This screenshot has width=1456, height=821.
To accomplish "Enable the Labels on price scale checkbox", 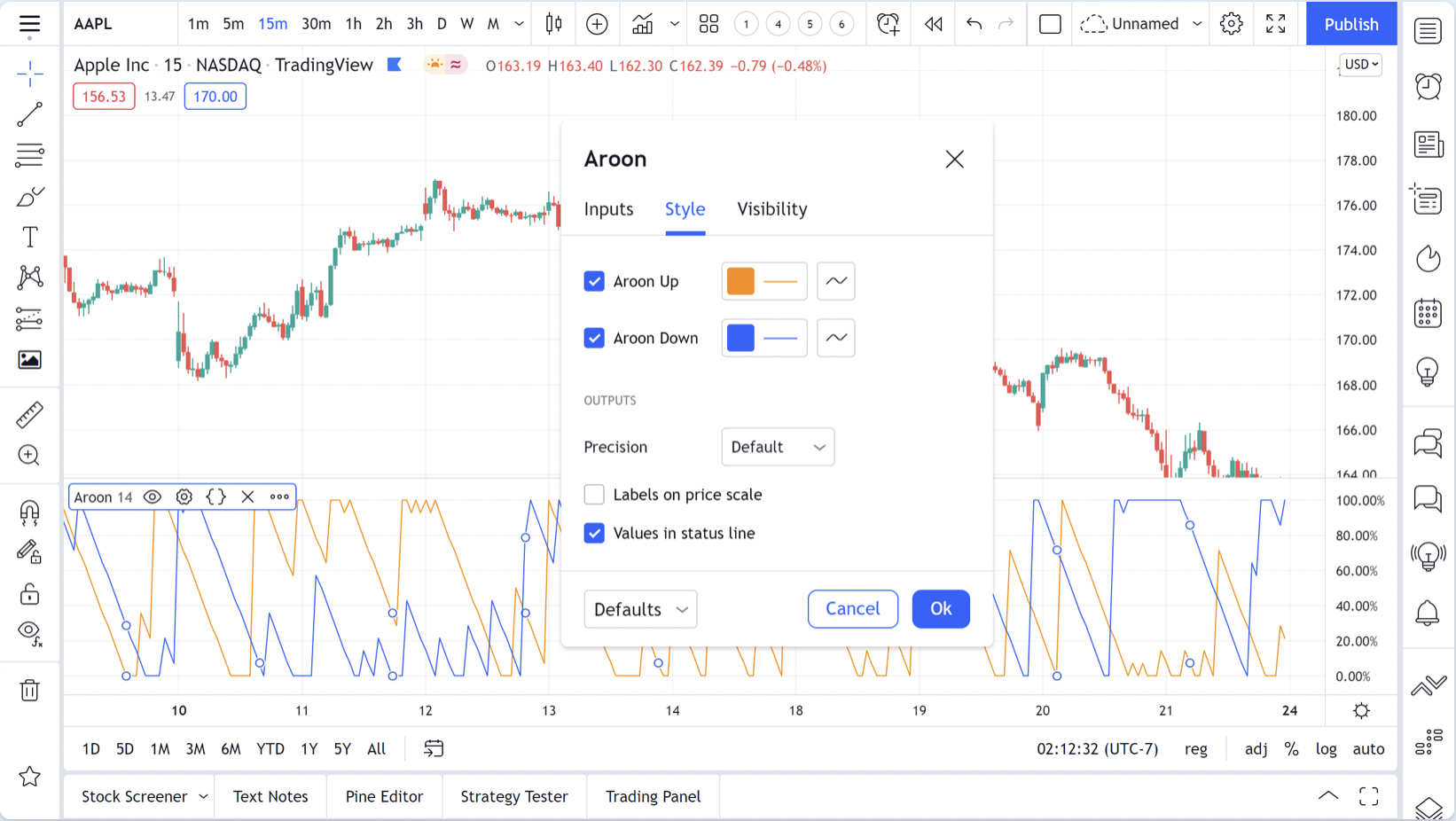I will [x=594, y=495].
